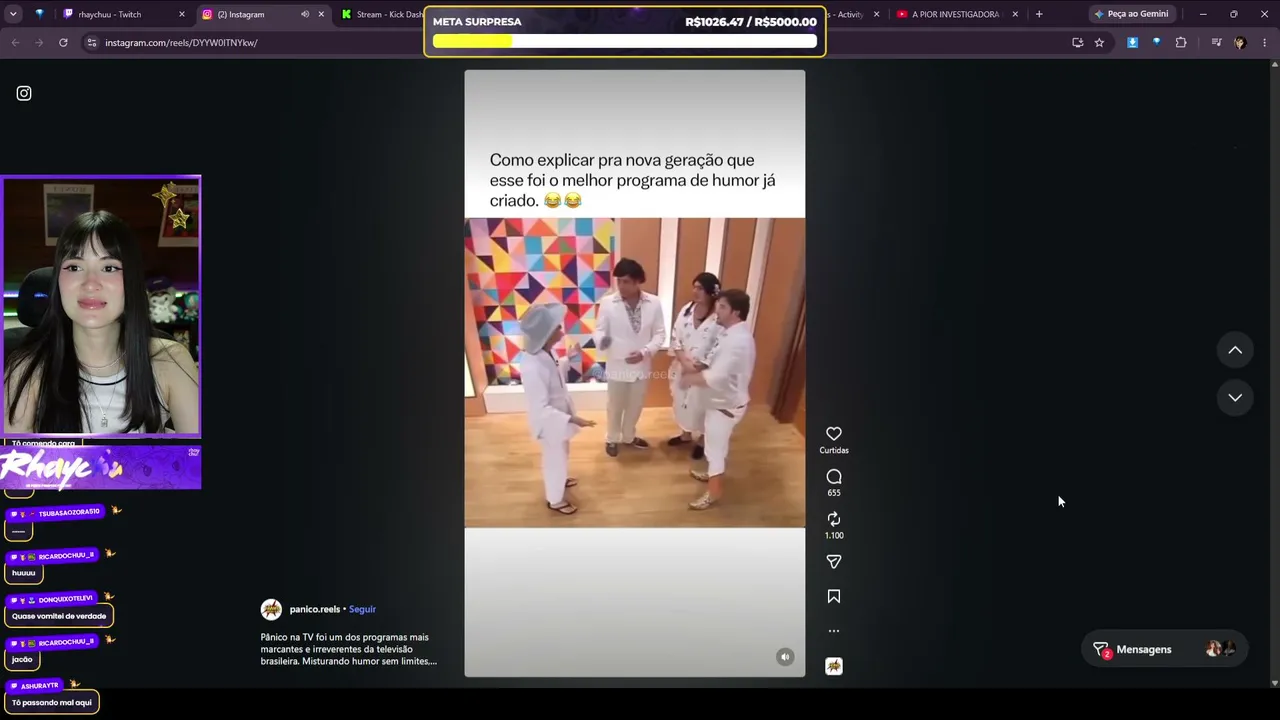Switch to the A PIOR INVESTIGADORA YouTube tab
The width and height of the screenshot is (1280, 720).
click(955, 14)
